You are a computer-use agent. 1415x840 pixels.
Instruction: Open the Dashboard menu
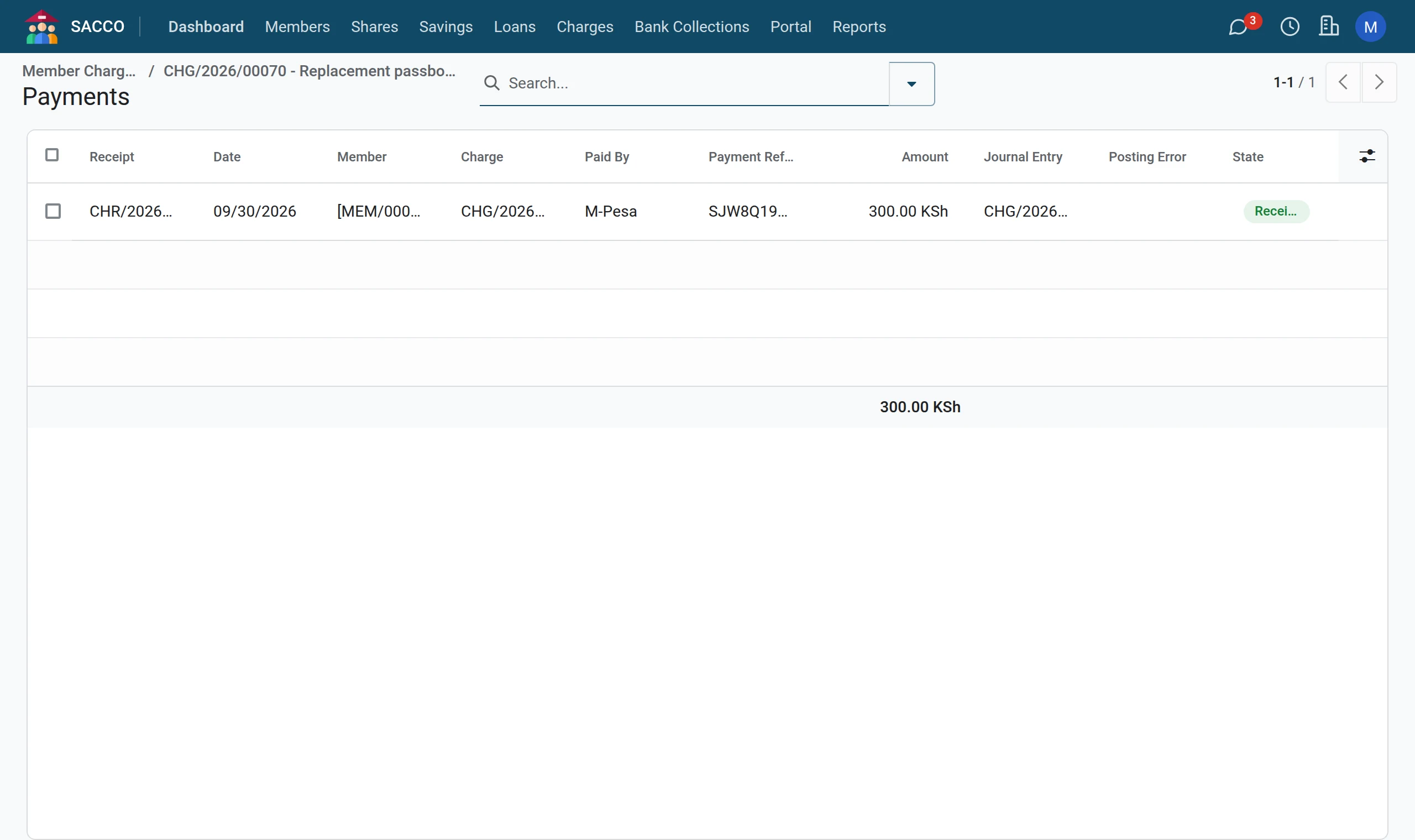206,27
